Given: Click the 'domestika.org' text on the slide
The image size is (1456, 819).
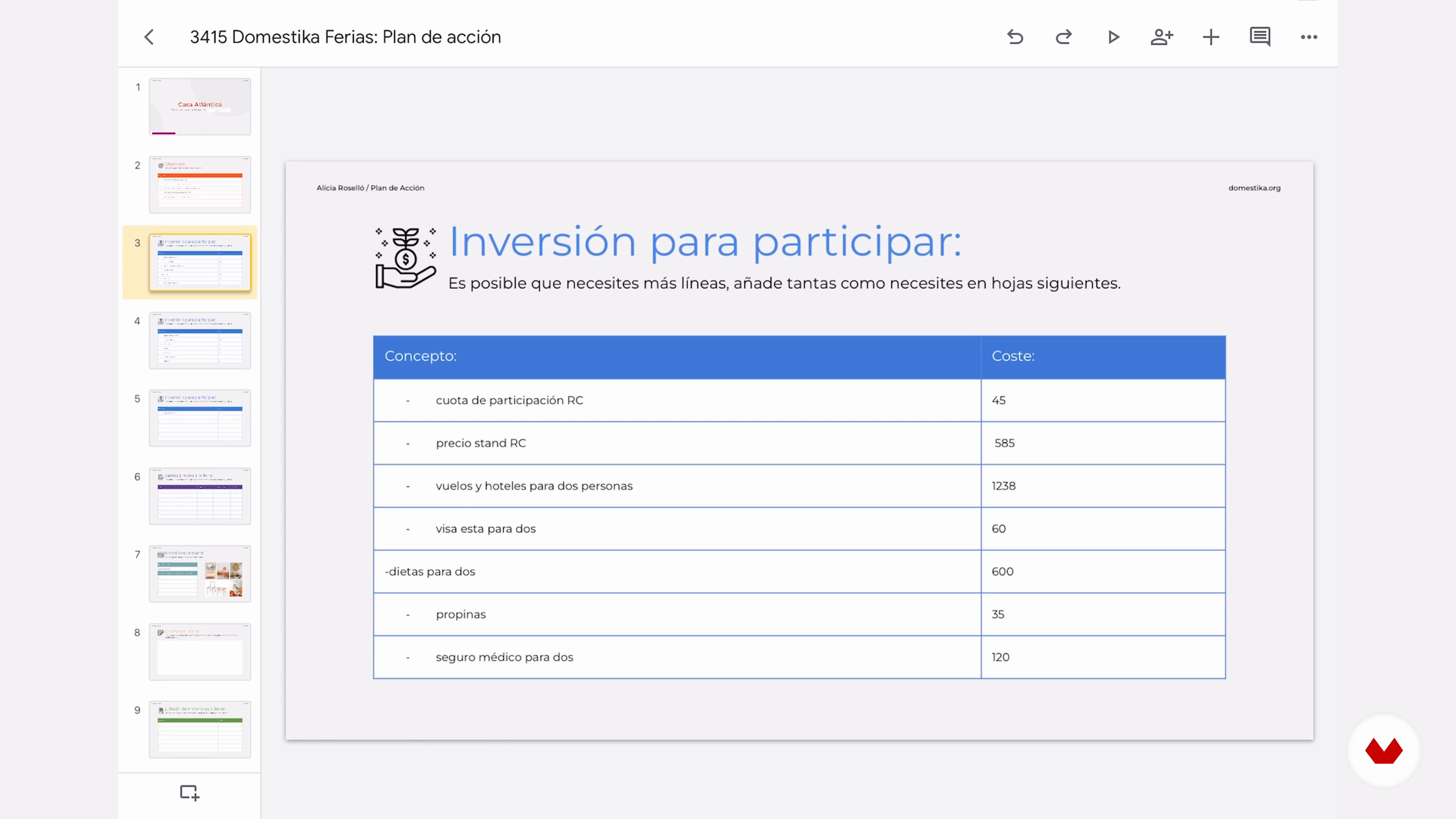Looking at the screenshot, I should coord(1254,188).
